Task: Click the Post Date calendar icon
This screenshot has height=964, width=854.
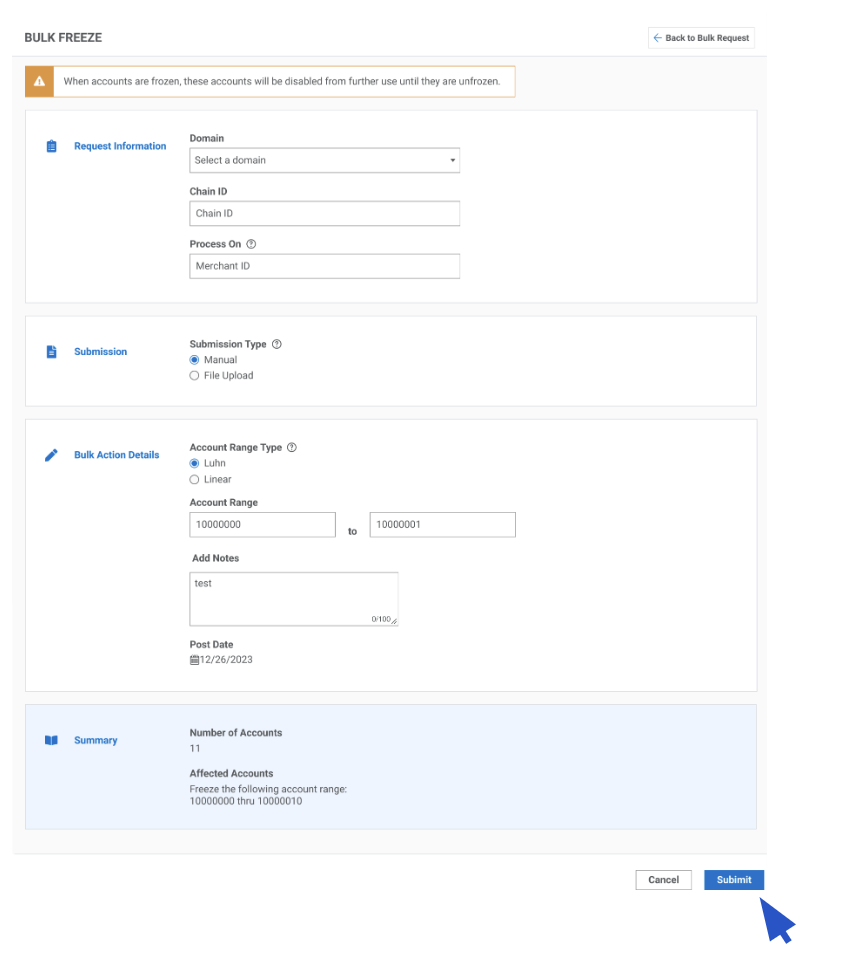Action: click(x=194, y=660)
